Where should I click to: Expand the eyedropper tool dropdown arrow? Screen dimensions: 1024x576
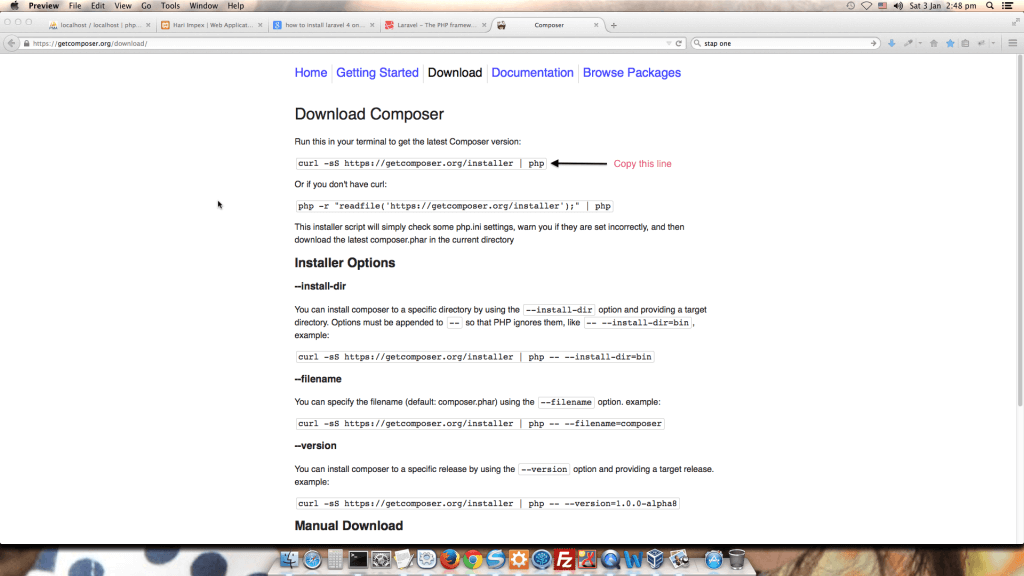click(x=920, y=43)
